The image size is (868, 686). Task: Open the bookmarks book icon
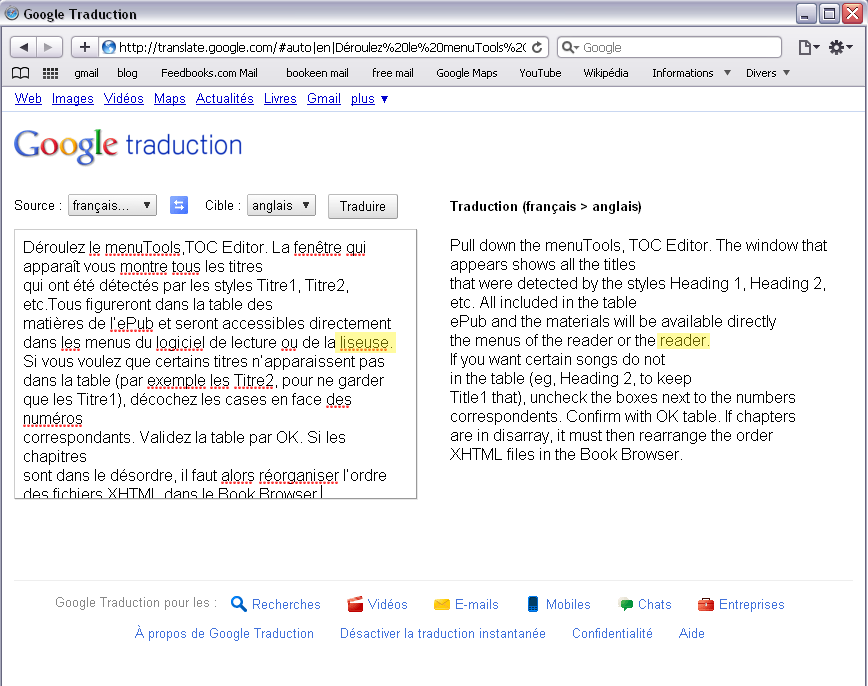pos(20,73)
